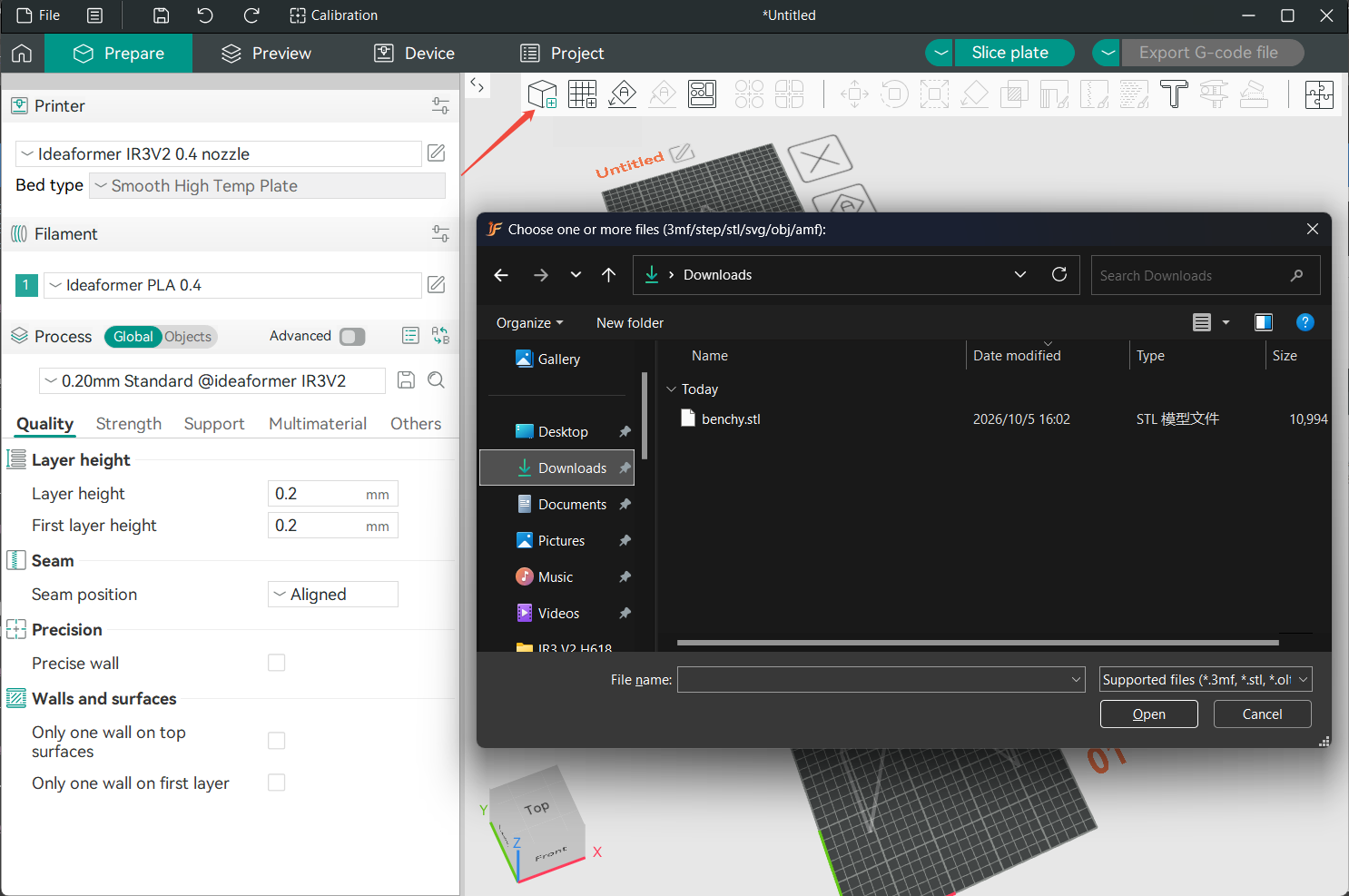This screenshot has height=896, width=1349.
Task: Open the File menu
Action: pyautogui.click(x=38, y=15)
